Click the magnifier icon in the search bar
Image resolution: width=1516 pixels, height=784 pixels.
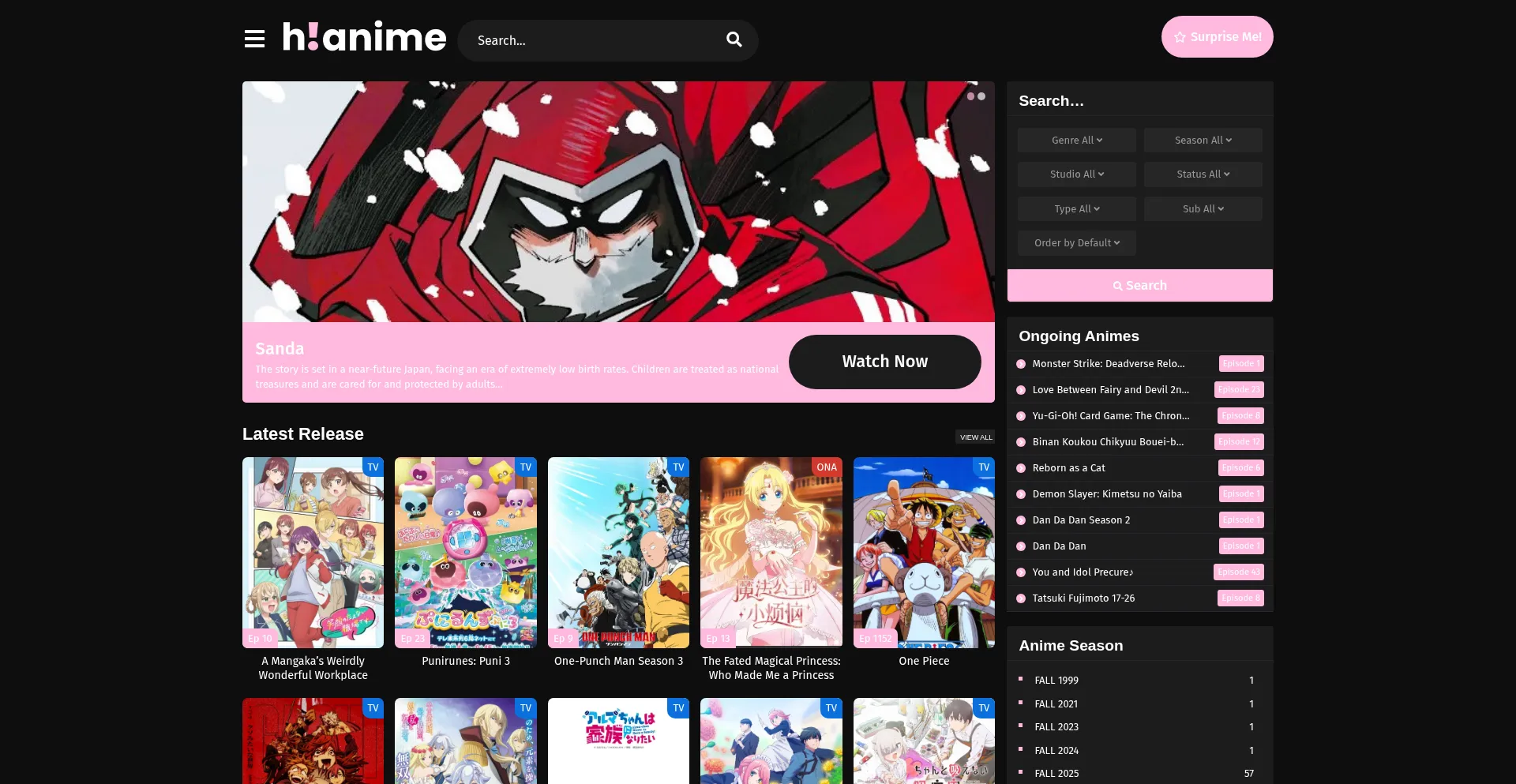734,39
